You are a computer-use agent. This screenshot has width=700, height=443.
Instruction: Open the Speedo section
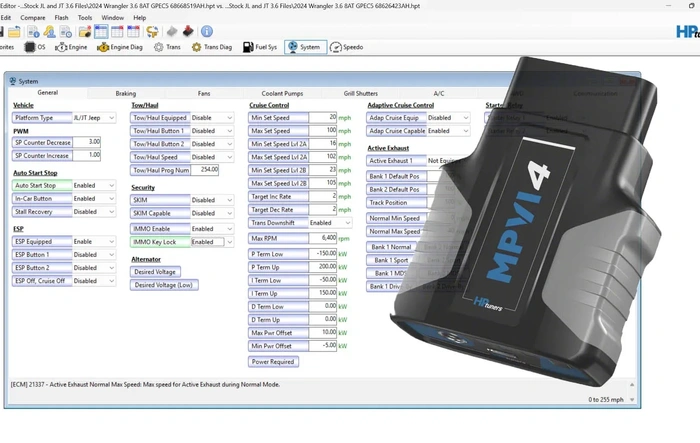coord(346,47)
